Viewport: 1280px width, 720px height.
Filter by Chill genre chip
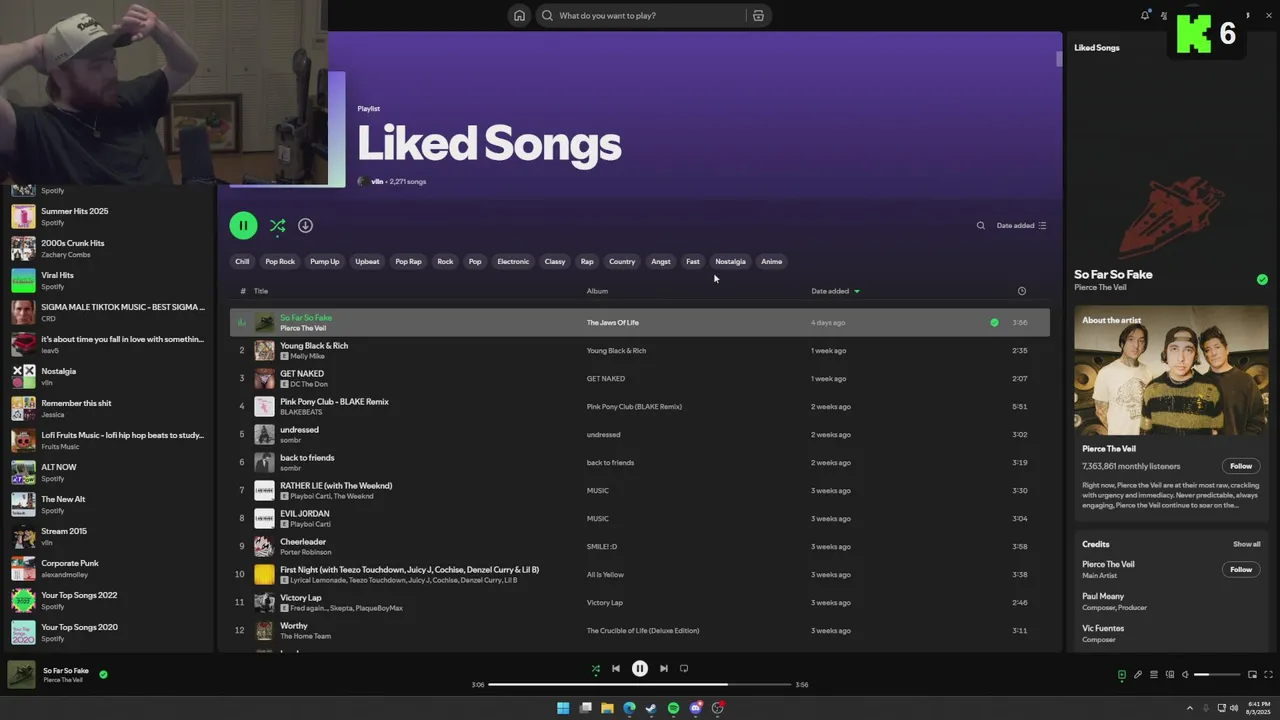(242, 262)
